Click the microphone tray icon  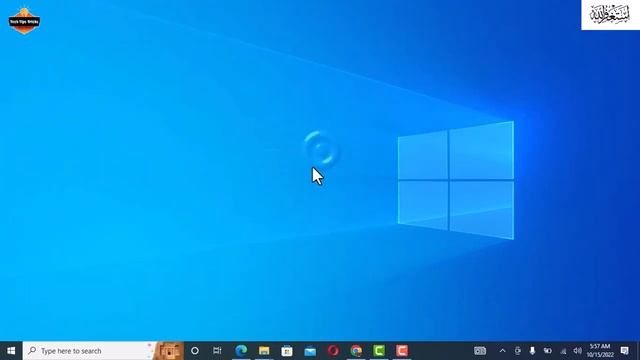[532, 351]
